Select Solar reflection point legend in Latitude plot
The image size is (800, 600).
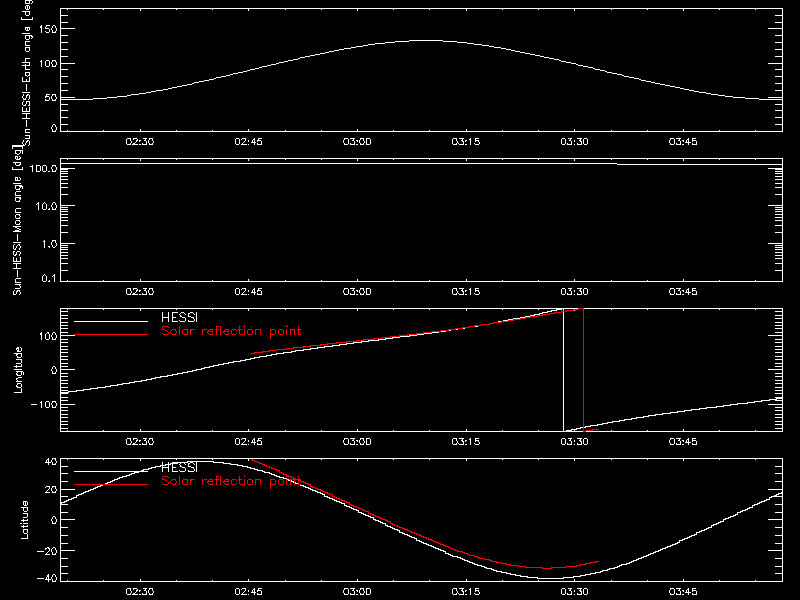231,481
